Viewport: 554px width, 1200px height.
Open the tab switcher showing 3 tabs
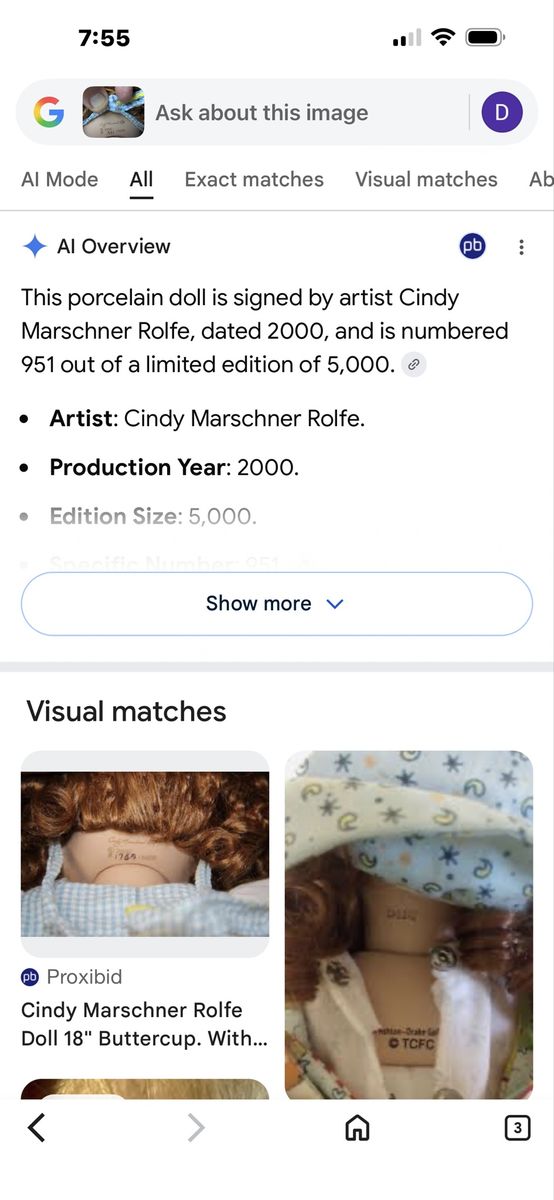tap(516, 1128)
